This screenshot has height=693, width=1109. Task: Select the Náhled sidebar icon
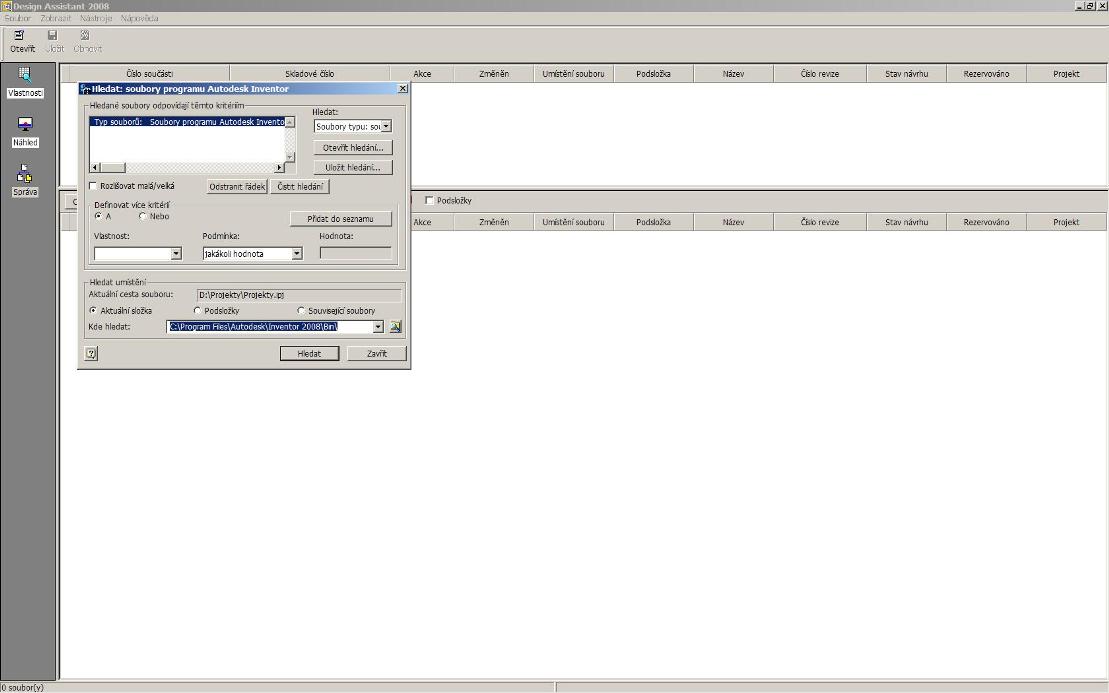(25, 132)
